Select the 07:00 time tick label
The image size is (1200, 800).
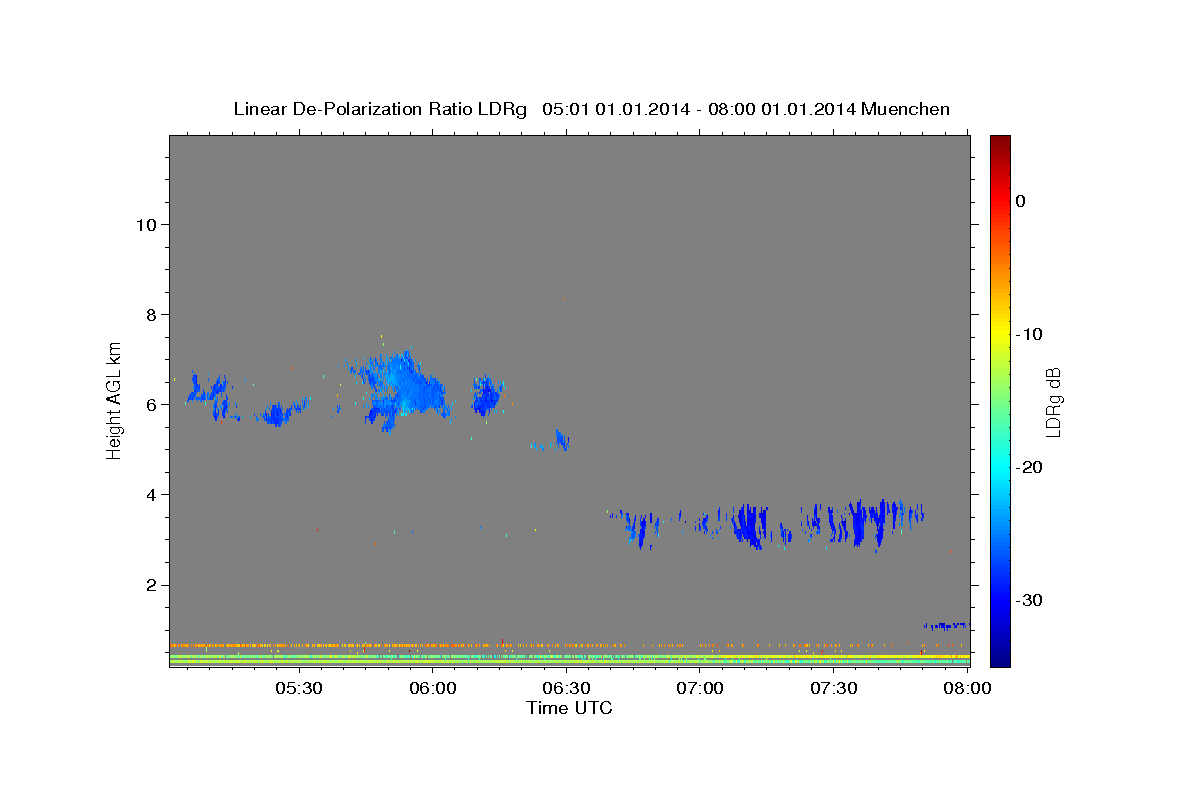[x=700, y=688]
